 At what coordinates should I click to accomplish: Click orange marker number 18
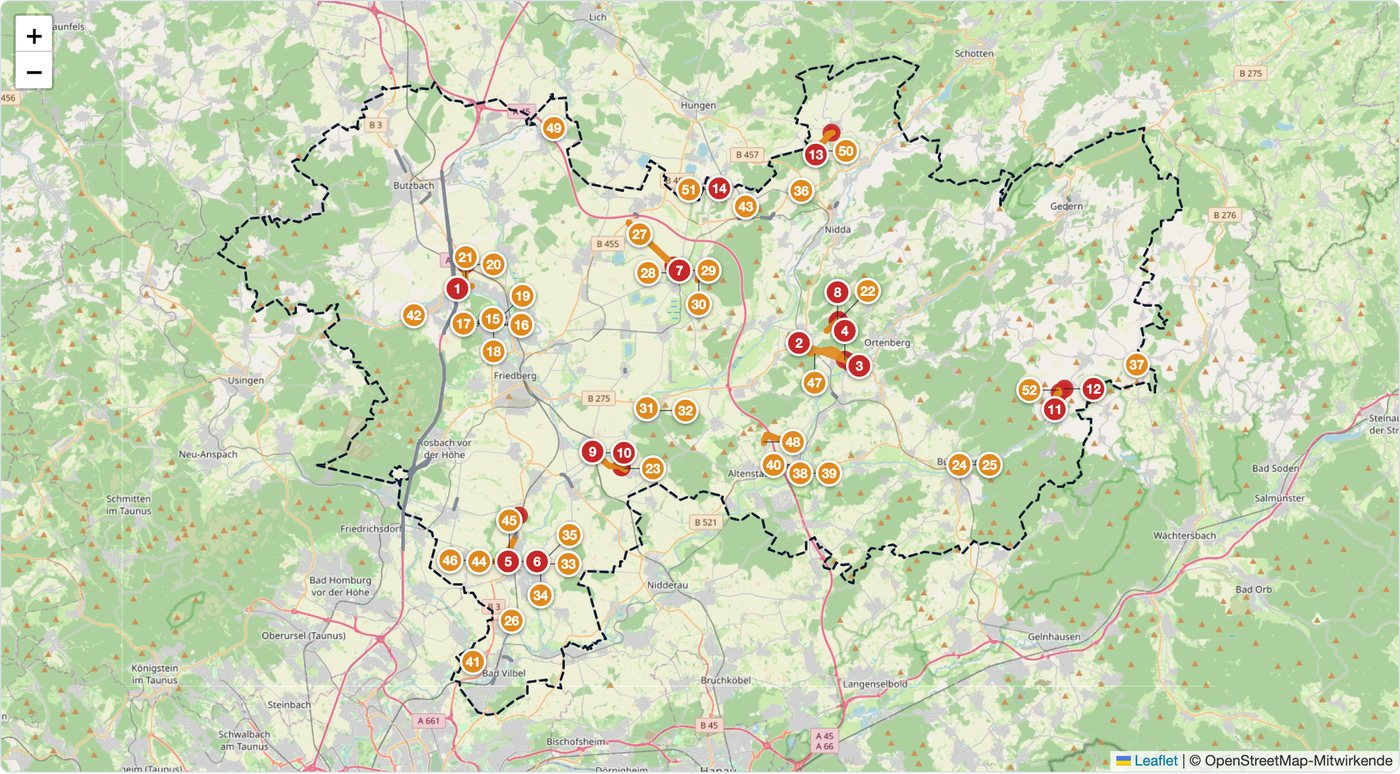(x=493, y=351)
